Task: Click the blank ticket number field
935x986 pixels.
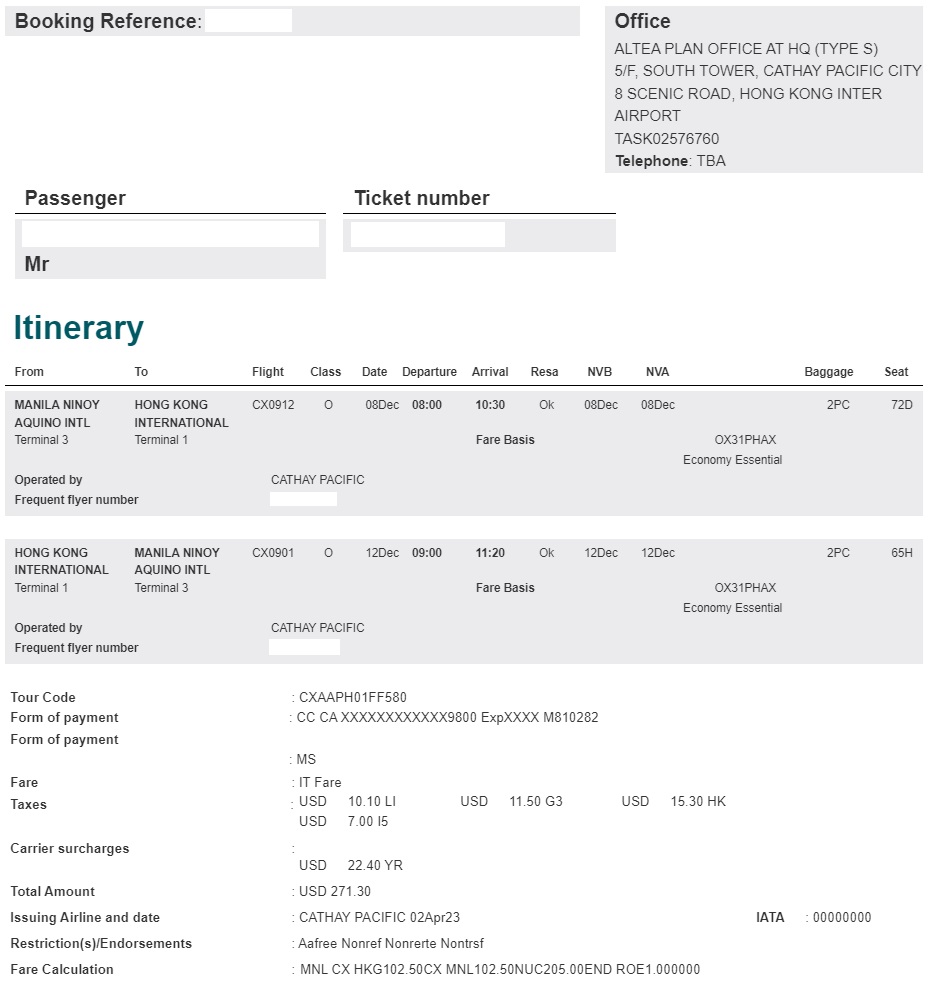Action: point(427,235)
